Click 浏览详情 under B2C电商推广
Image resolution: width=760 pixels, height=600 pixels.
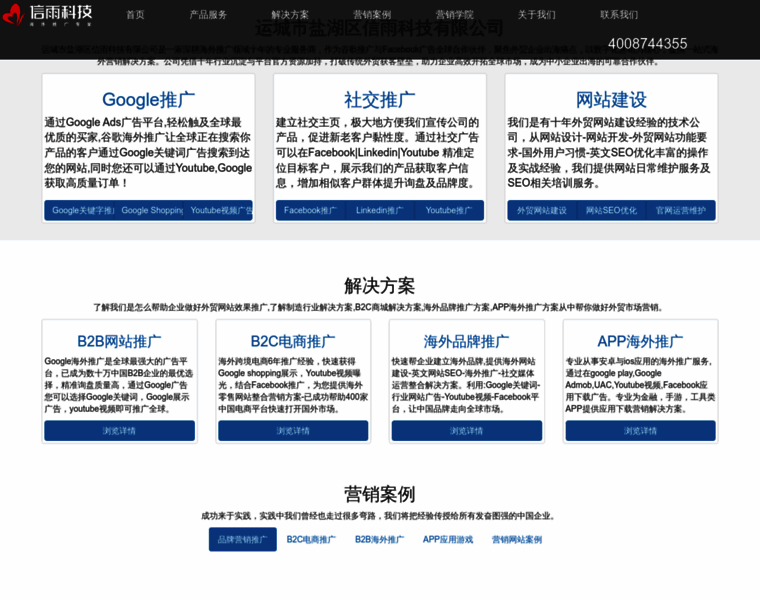coord(293,431)
